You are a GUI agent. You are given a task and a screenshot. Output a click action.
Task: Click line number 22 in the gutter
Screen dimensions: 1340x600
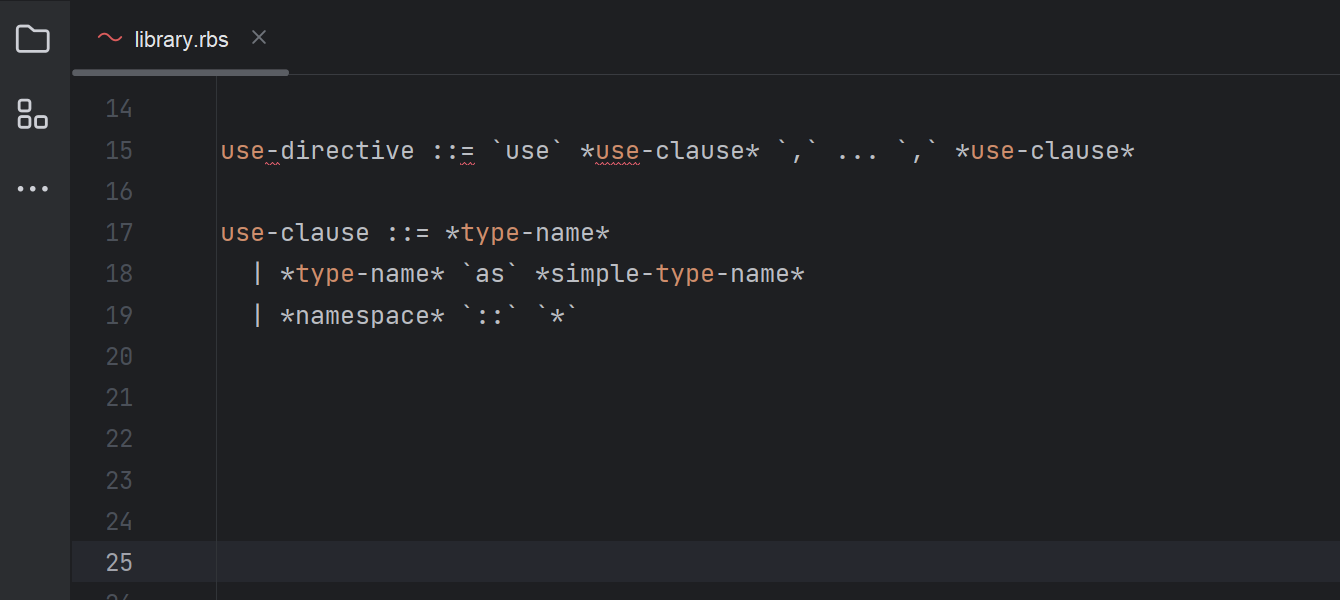click(119, 439)
